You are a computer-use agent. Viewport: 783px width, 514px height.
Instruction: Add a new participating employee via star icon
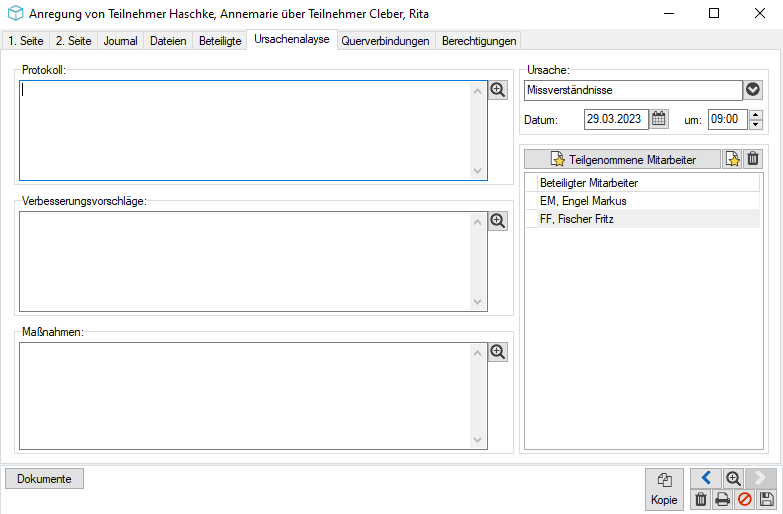(733, 159)
